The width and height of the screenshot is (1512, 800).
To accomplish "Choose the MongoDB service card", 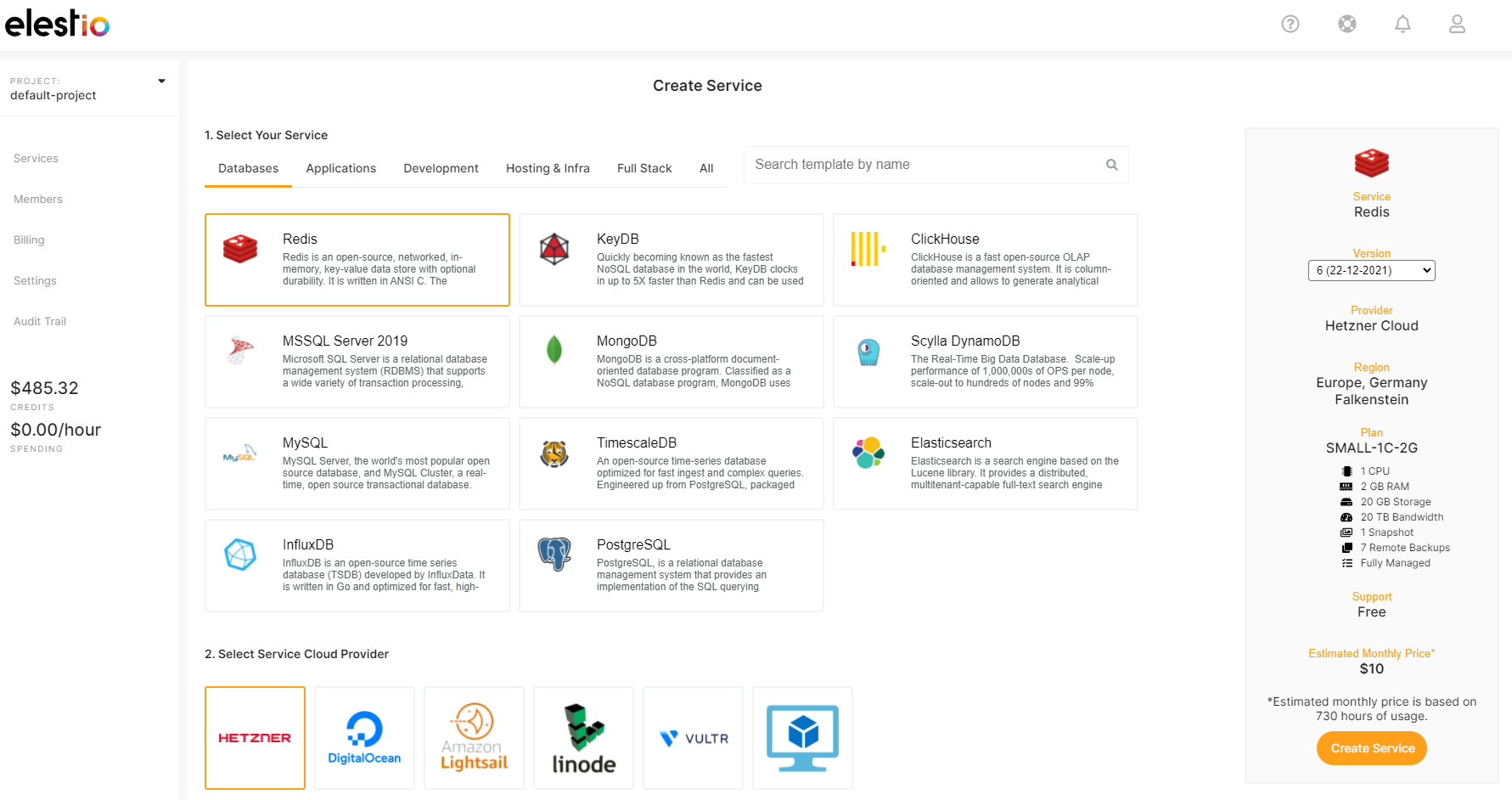I will pyautogui.click(x=671, y=362).
